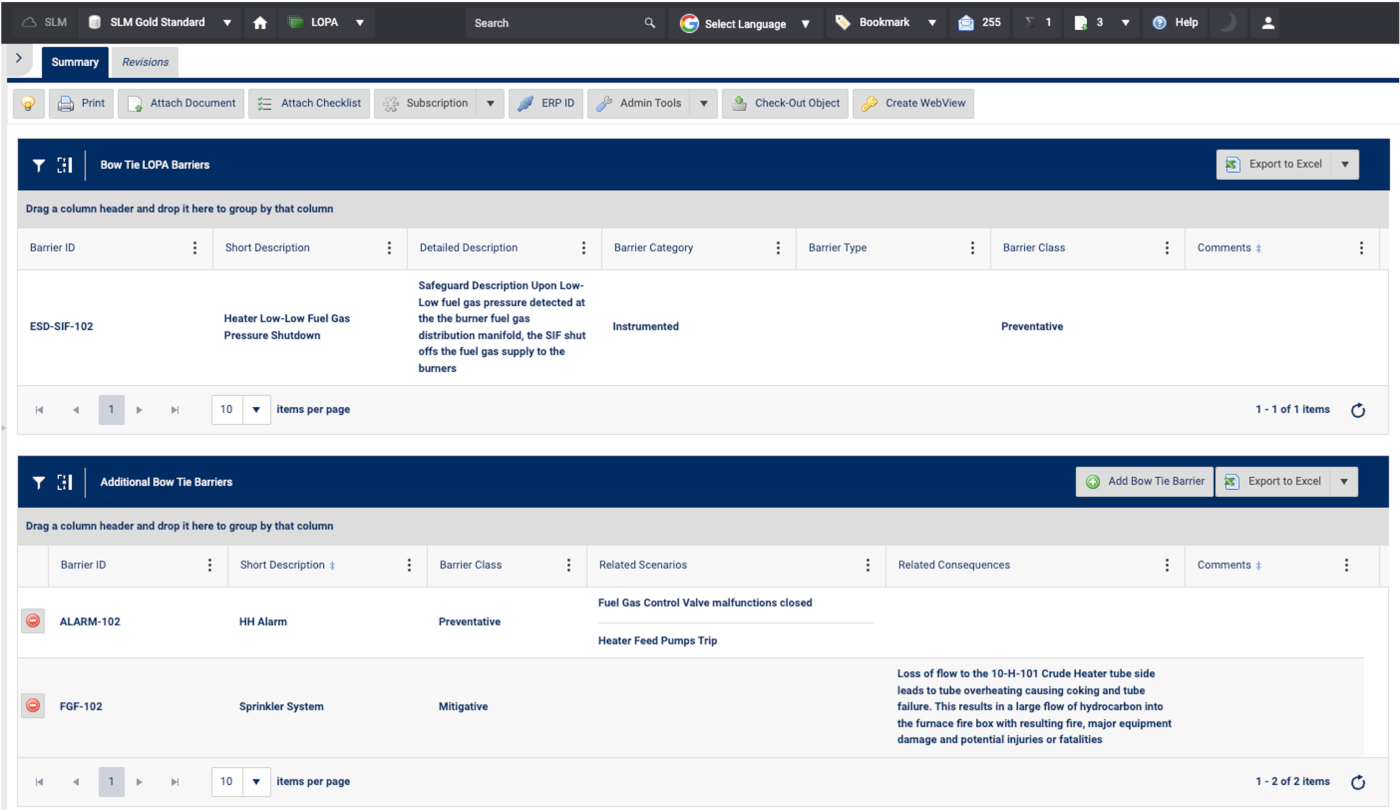Click the Add Bow Tie Barrier button
The image size is (1400, 811).
[1144, 481]
